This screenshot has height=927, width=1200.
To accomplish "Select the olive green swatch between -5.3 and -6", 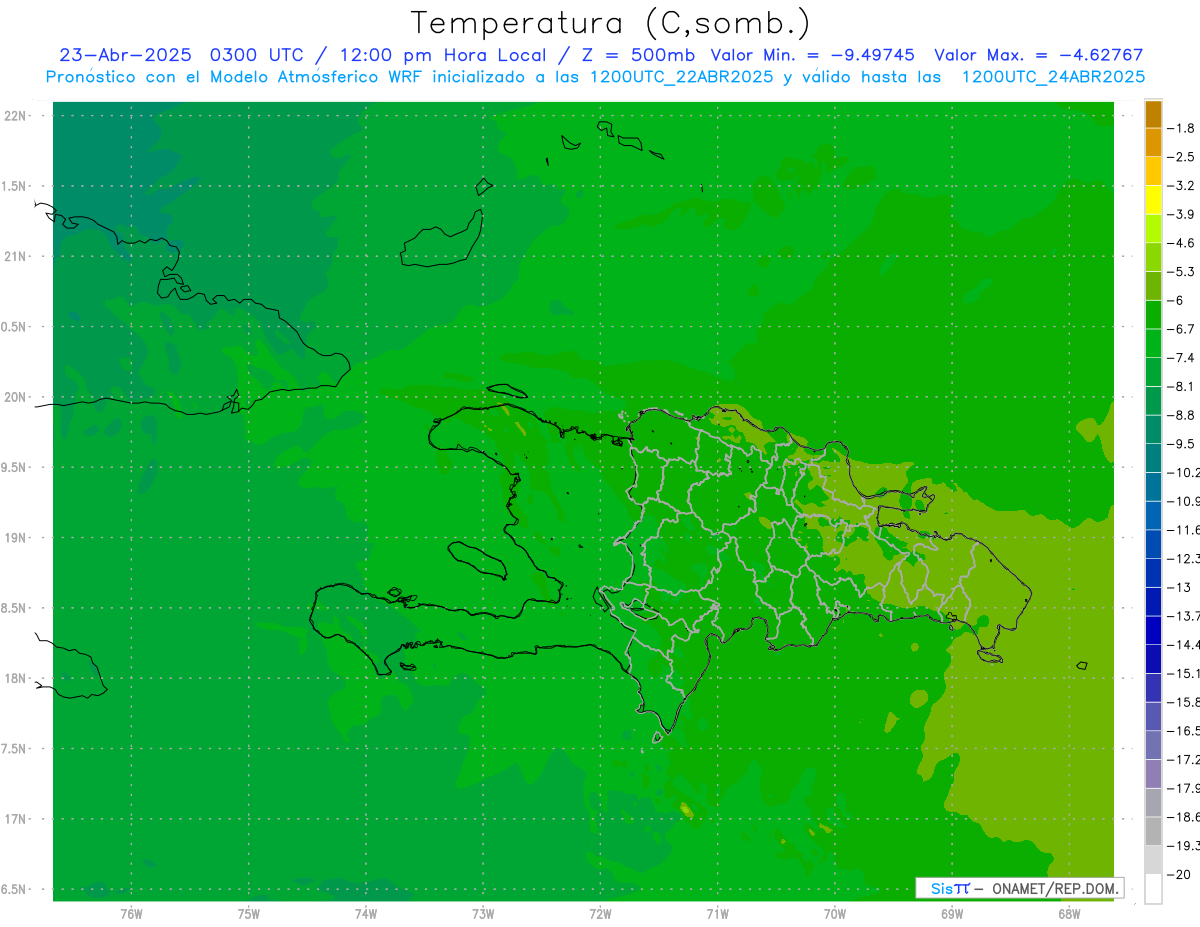I will (x=1153, y=285).
